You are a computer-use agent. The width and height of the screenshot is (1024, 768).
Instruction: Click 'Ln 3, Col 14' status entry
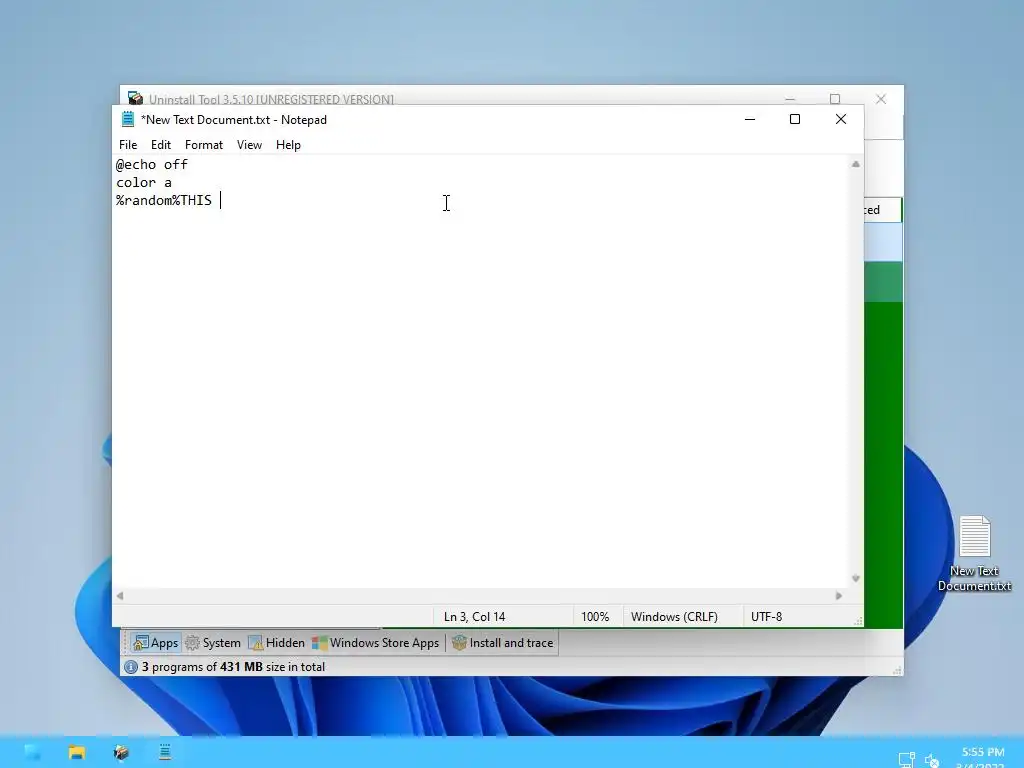[x=475, y=616]
